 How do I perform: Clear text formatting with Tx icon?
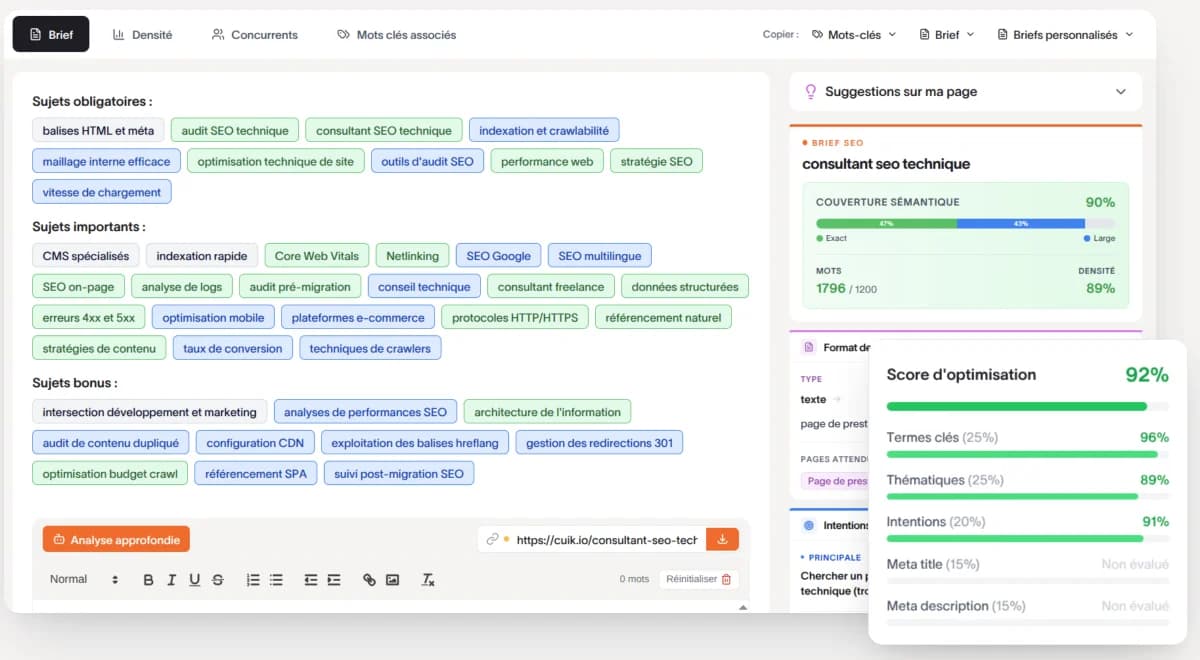tap(428, 579)
